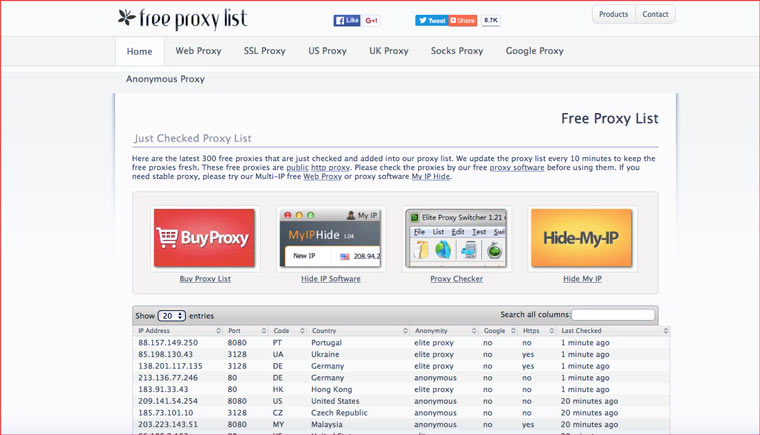Open the Buy Proxy List link
The height and width of the screenshot is (435, 760).
click(x=205, y=279)
